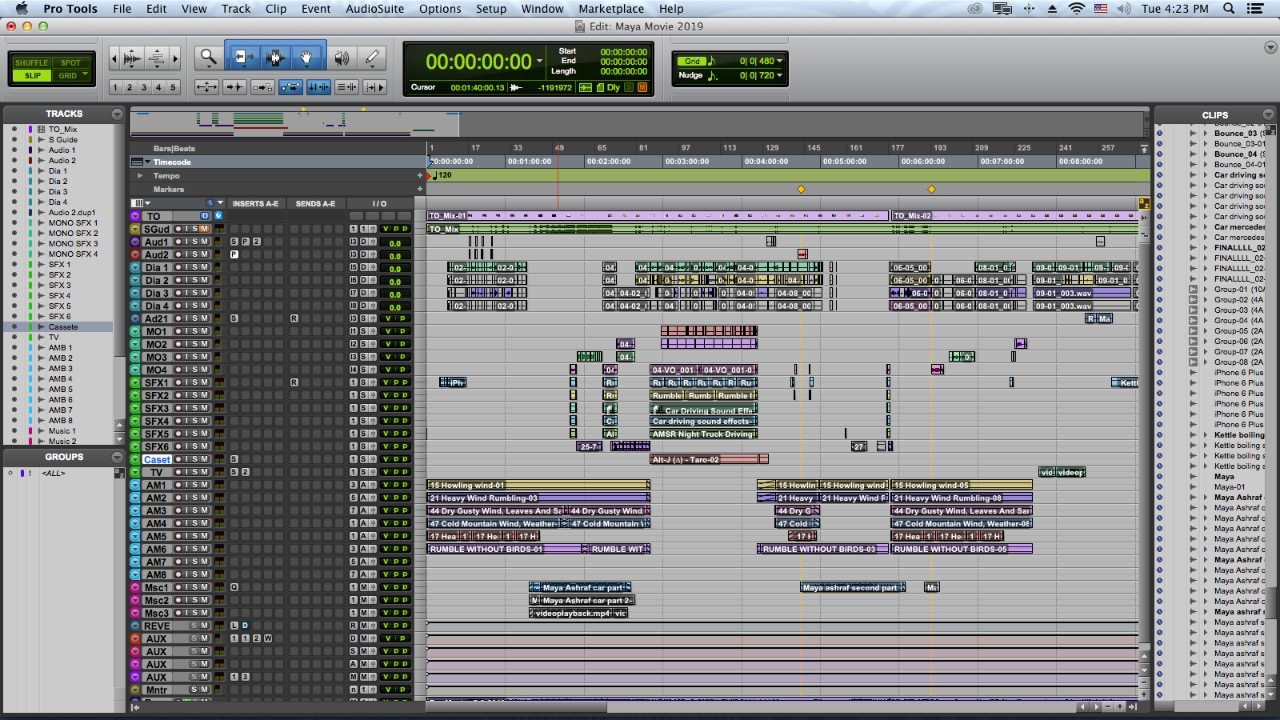
Task: Open the Setup menu
Action: (491, 9)
